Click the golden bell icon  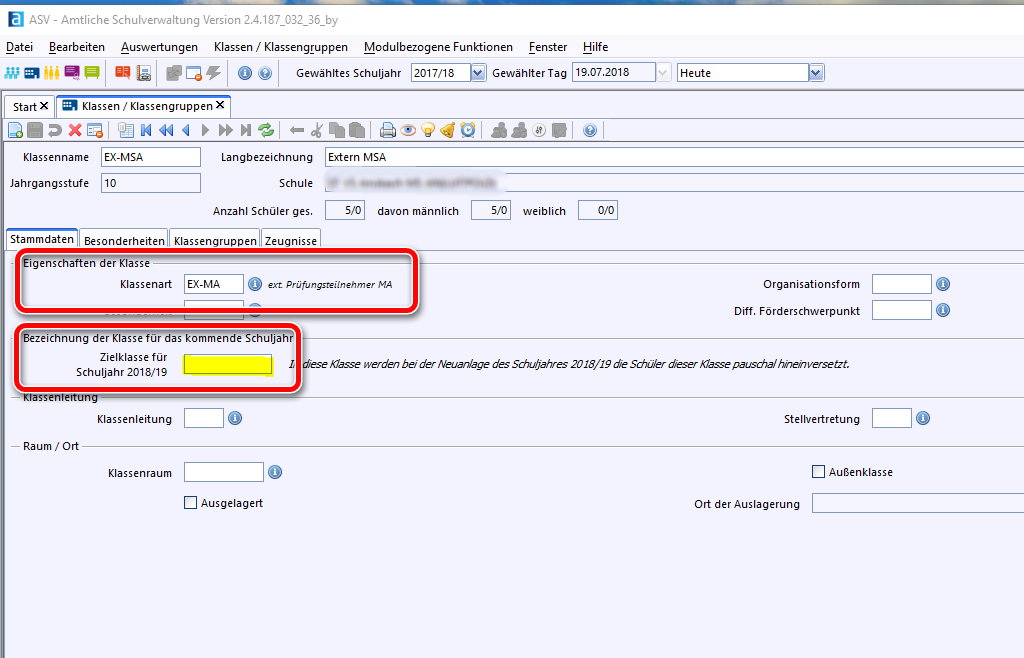pyautogui.click(x=448, y=130)
